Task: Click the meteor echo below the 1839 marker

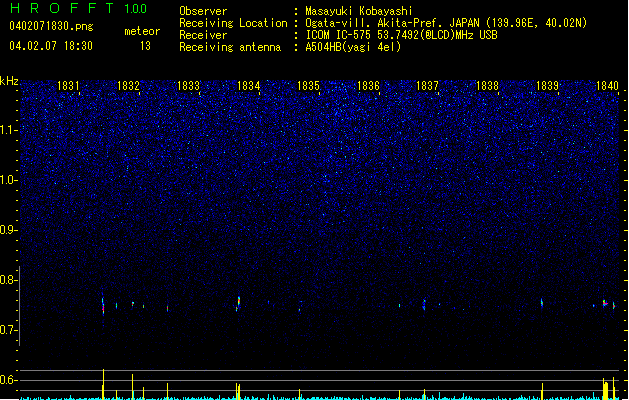Action: click(x=542, y=303)
